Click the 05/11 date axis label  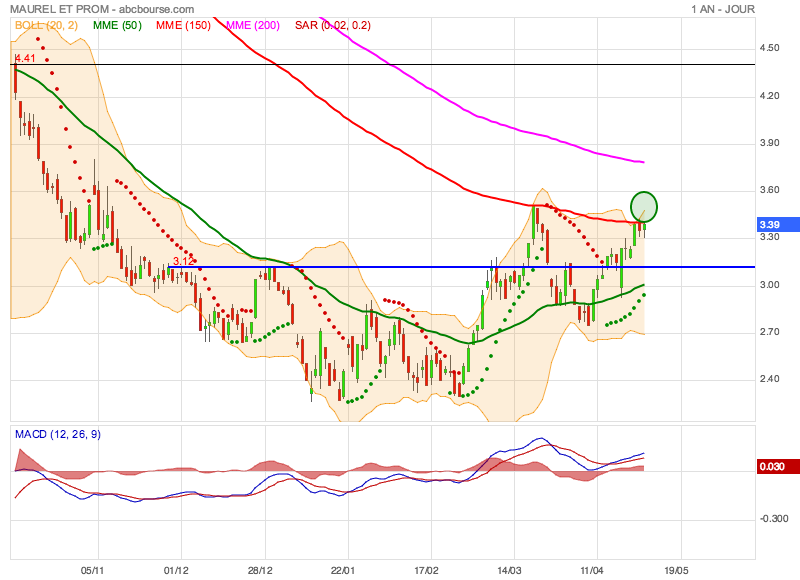click(x=92, y=570)
